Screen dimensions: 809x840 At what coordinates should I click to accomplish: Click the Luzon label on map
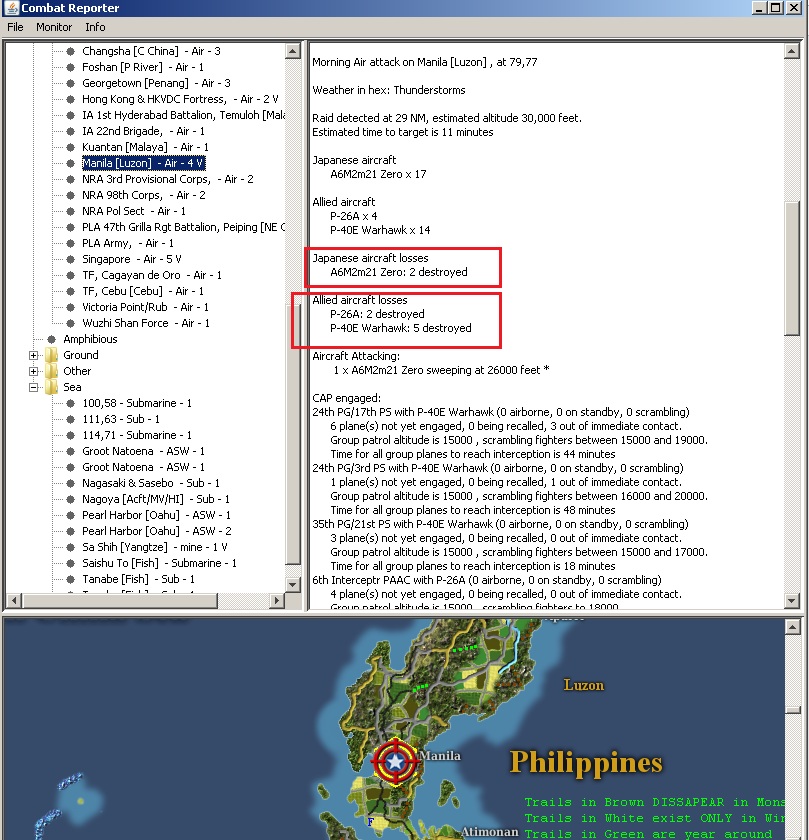(x=583, y=685)
